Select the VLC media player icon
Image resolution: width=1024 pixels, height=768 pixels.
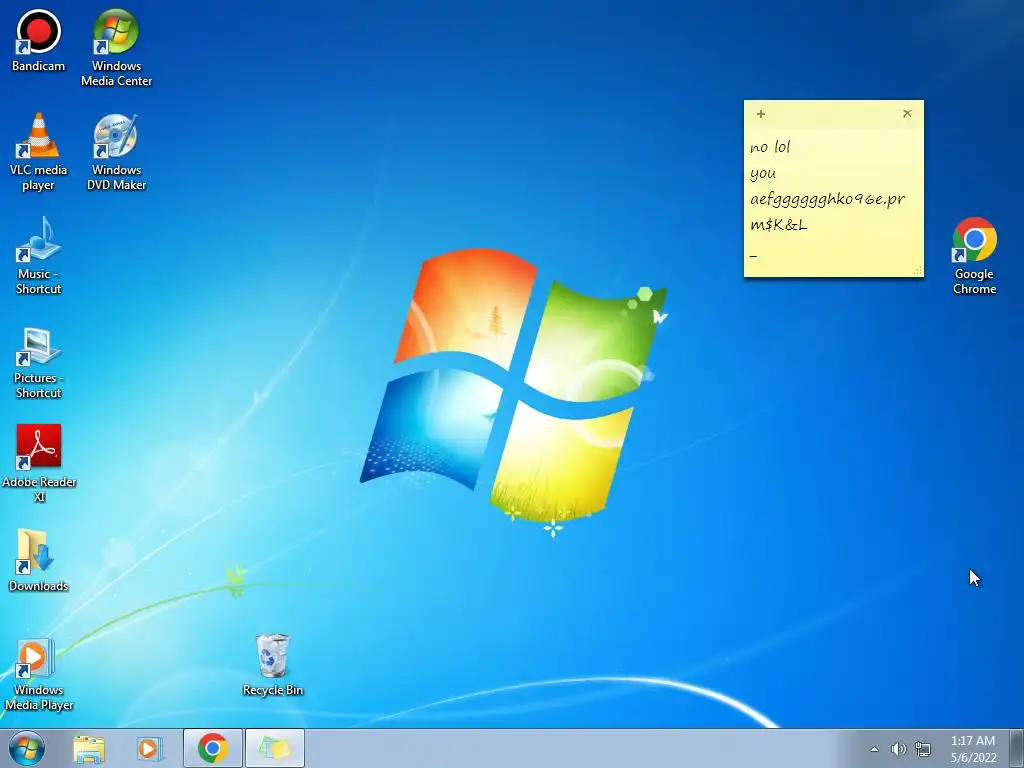(39, 152)
